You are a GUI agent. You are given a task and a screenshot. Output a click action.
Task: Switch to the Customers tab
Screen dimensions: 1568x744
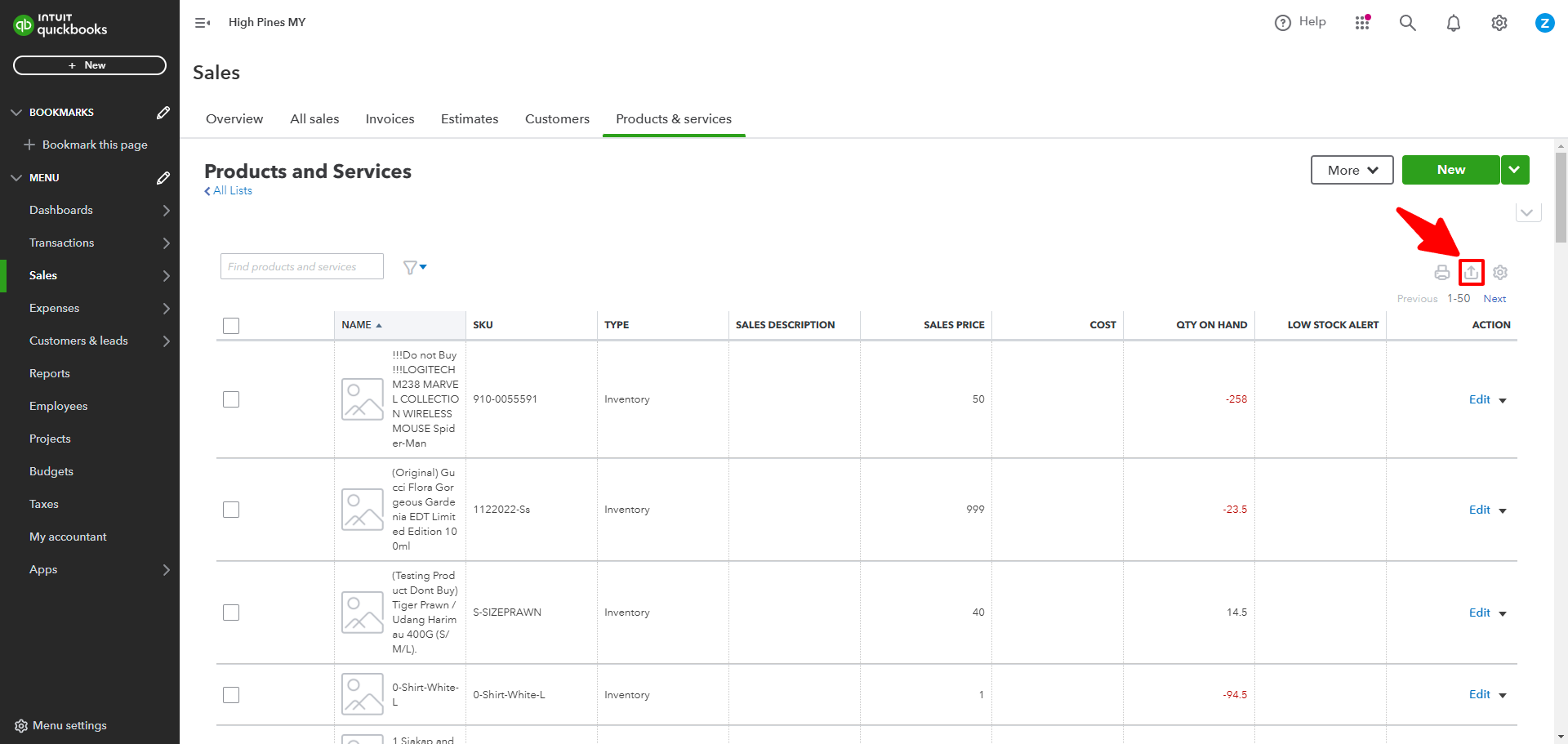pyautogui.click(x=557, y=119)
